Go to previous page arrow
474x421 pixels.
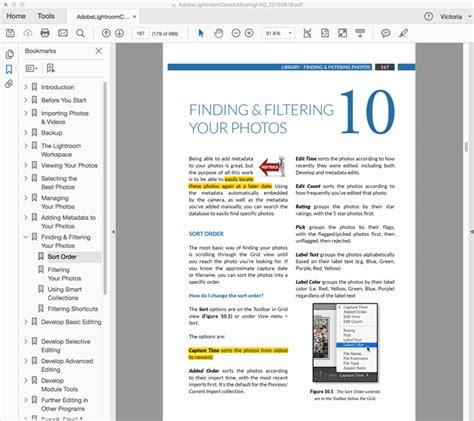click(x=106, y=33)
